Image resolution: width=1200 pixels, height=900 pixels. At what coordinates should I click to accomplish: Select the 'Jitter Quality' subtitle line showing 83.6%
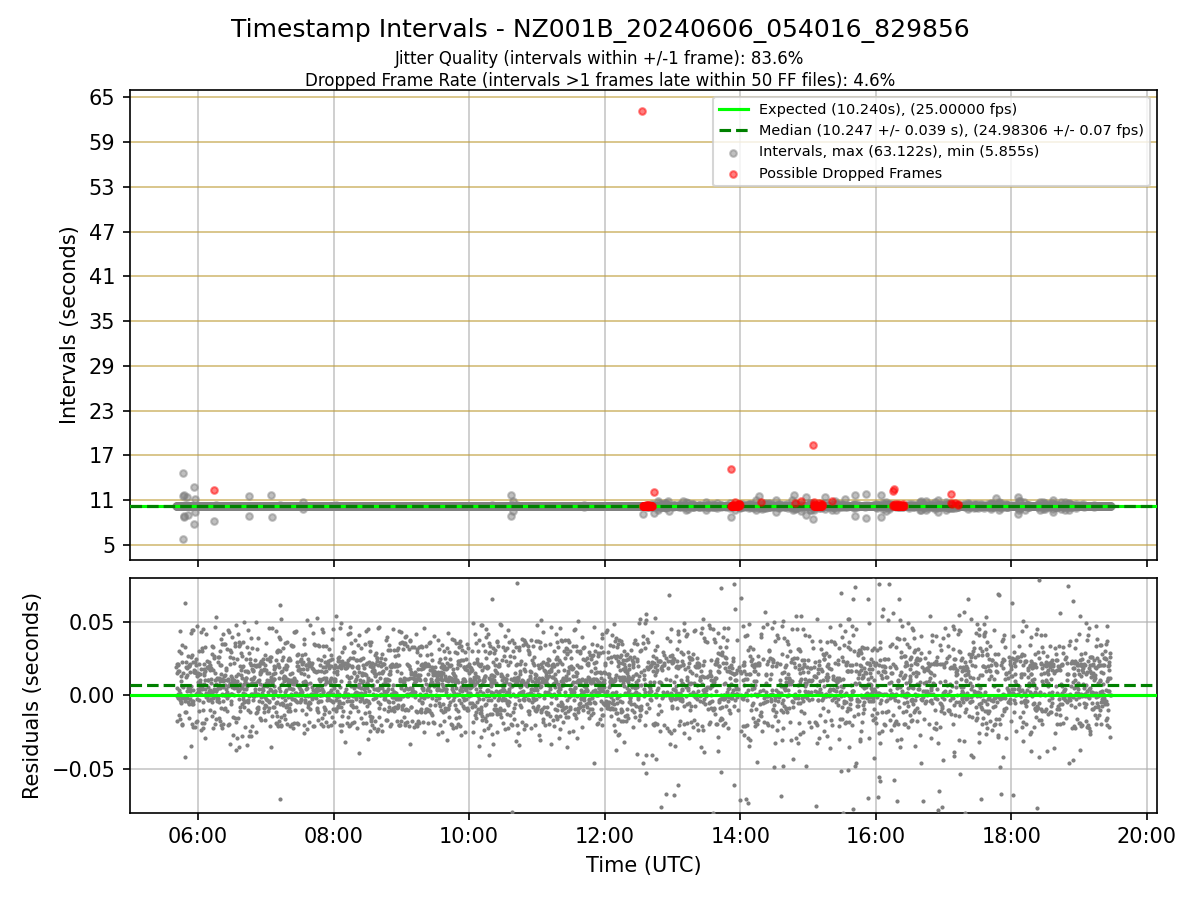point(599,59)
